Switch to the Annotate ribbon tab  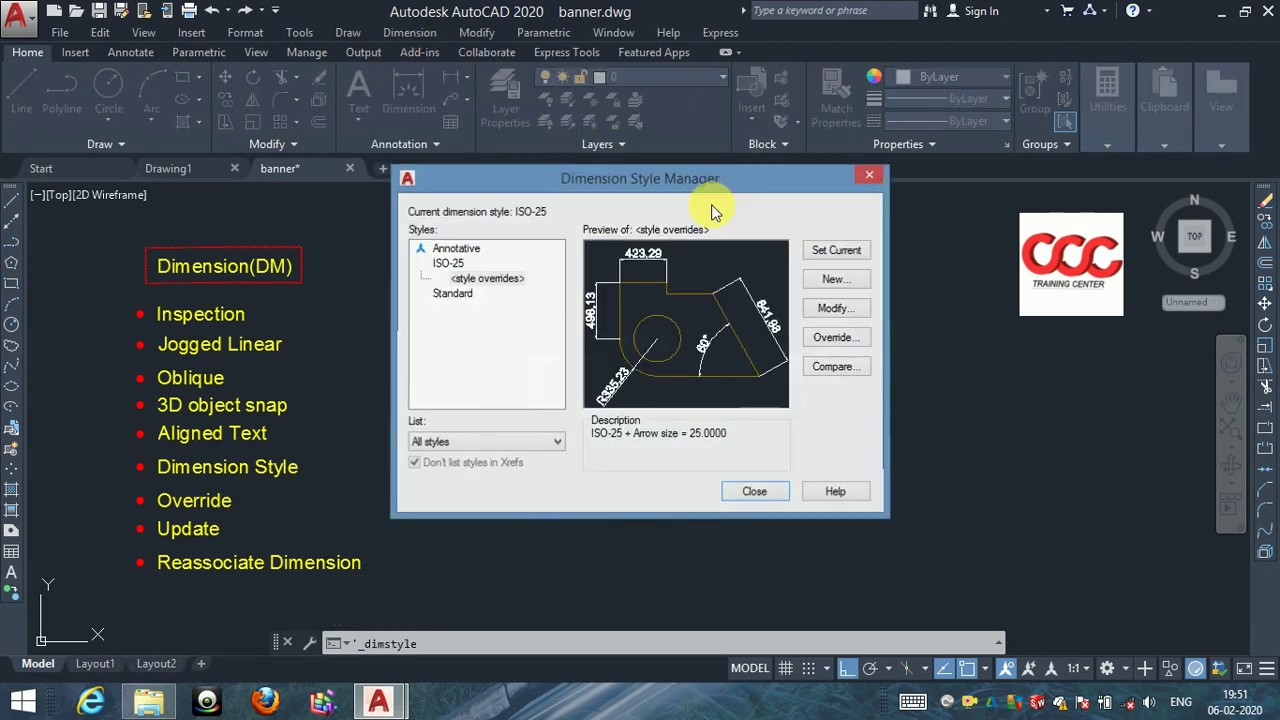pos(131,52)
